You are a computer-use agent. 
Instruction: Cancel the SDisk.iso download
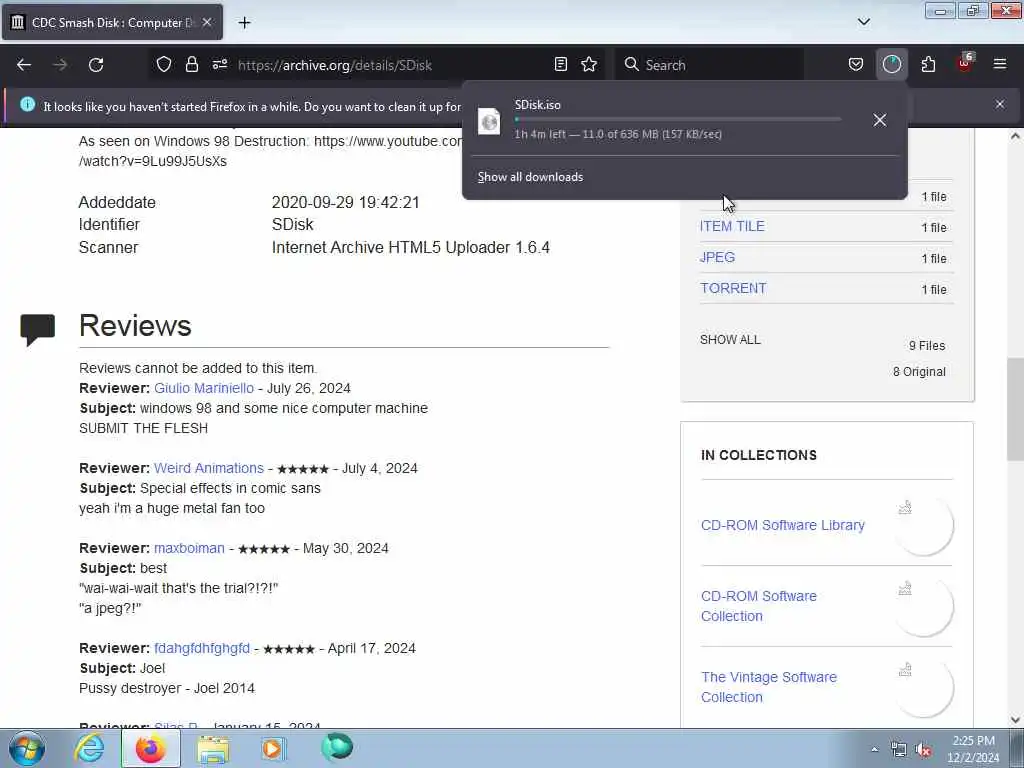pos(880,120)
